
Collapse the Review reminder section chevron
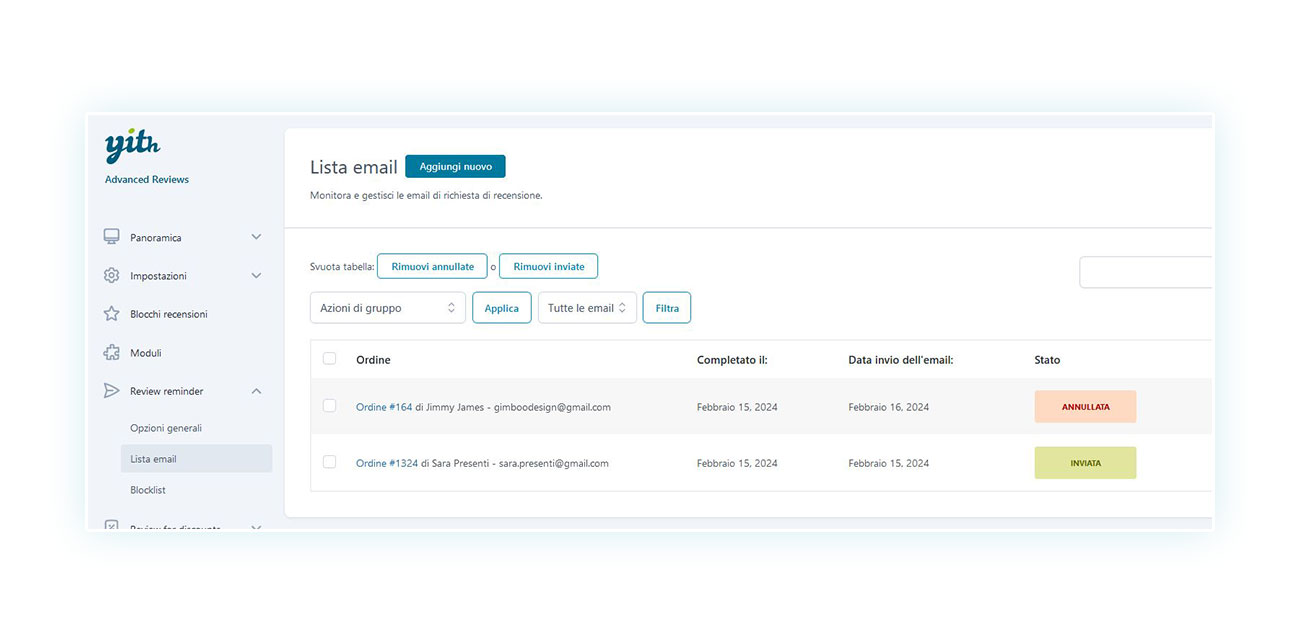[x=256, y=391]
